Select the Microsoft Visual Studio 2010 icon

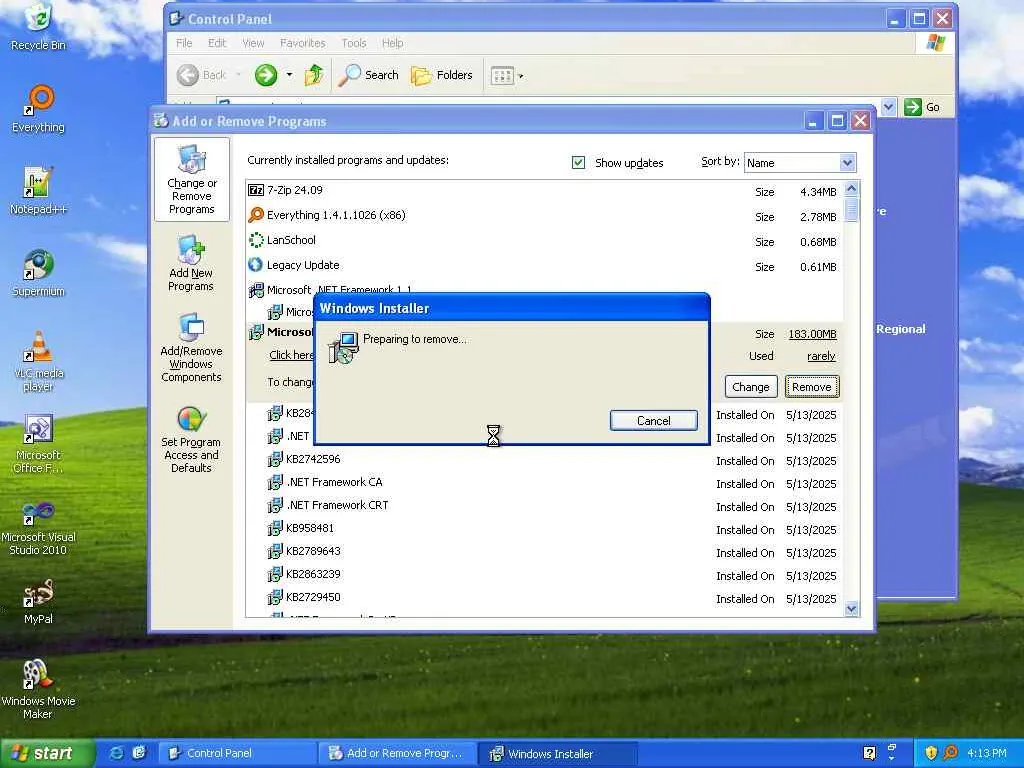[39, 526]
